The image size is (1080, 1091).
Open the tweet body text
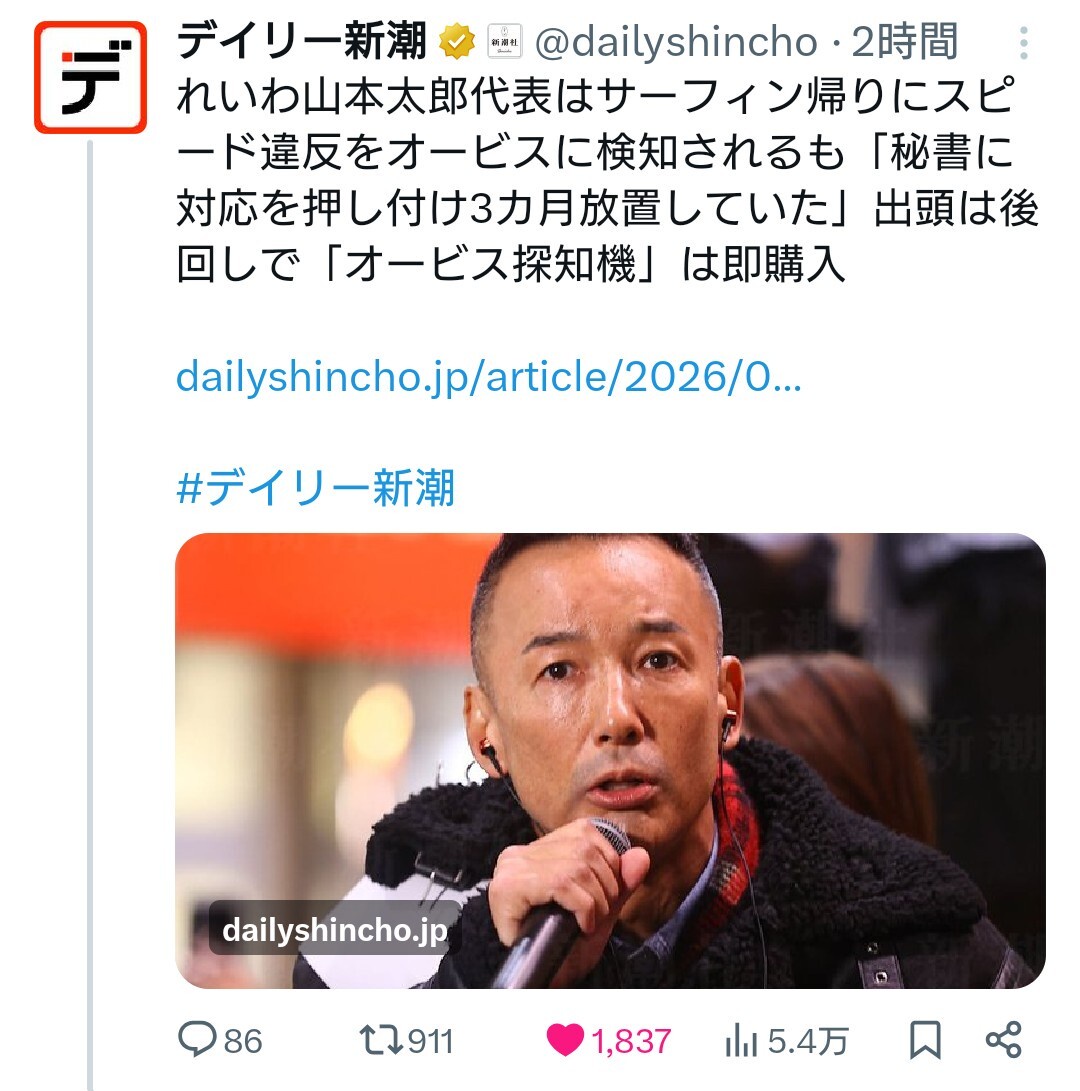coord(608,180)
